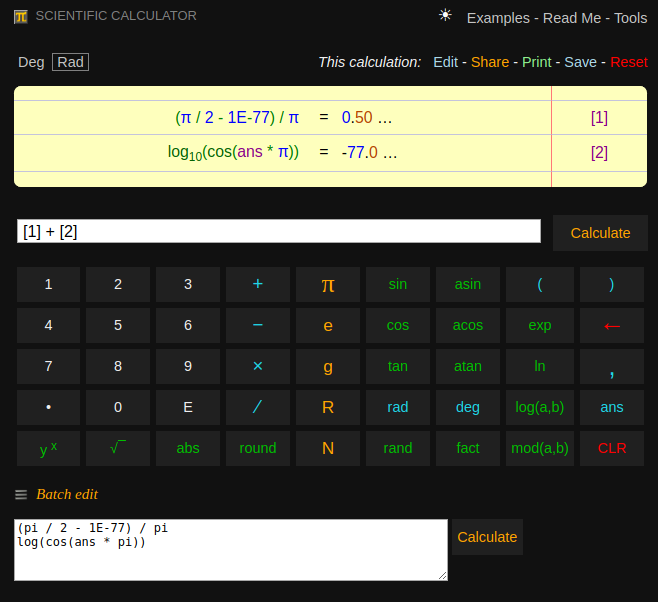Insert the division slash key

point(258,407)
